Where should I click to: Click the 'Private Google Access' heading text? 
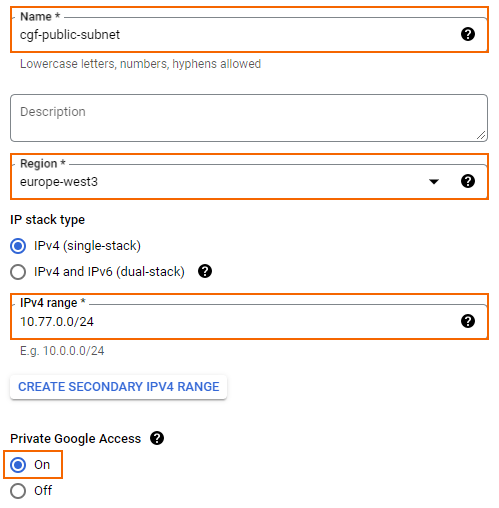(76, 438)
